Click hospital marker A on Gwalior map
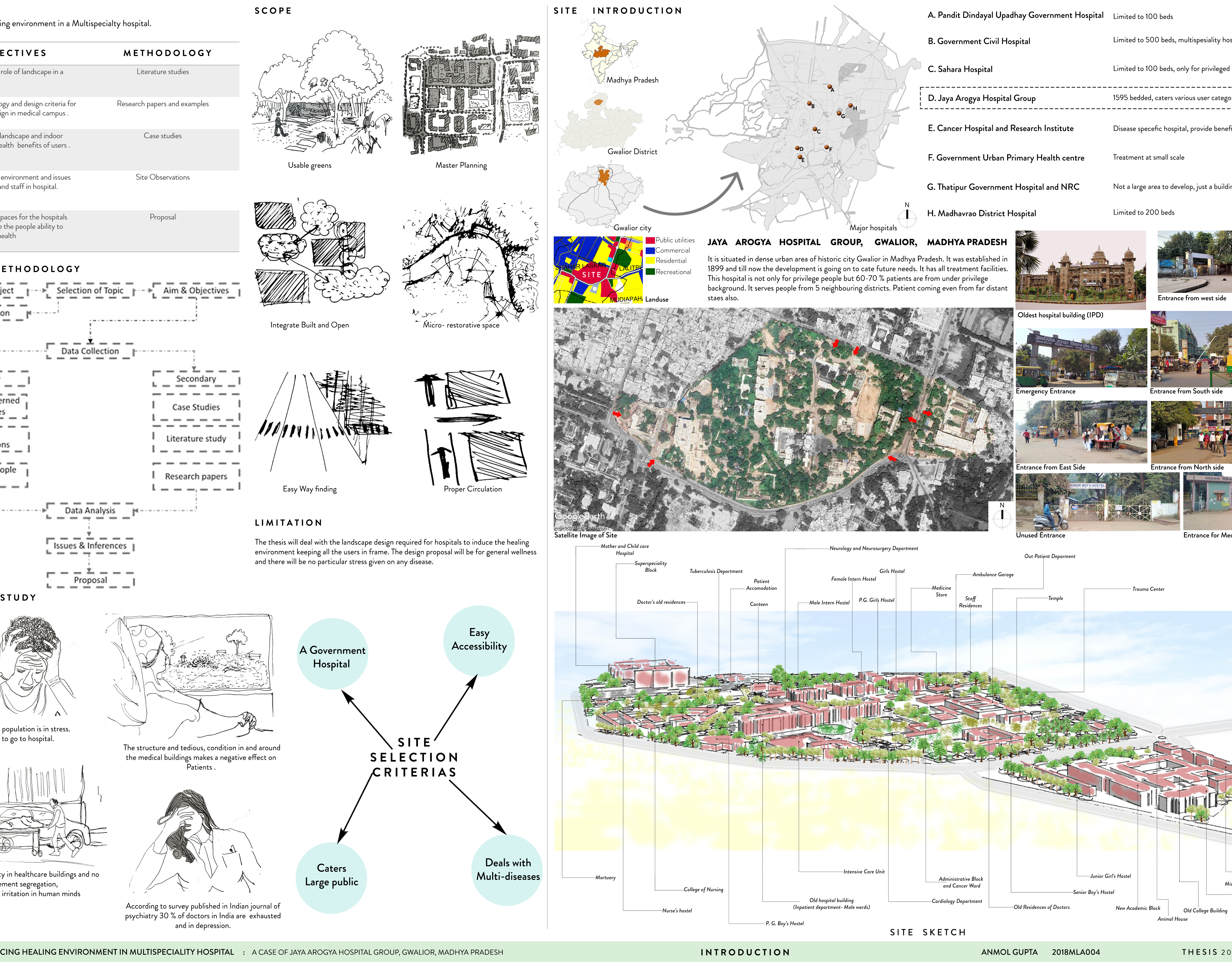Image resolution: width=1232 pixels, height=964 pixels. pyautogui.click(x=830, y=87)
